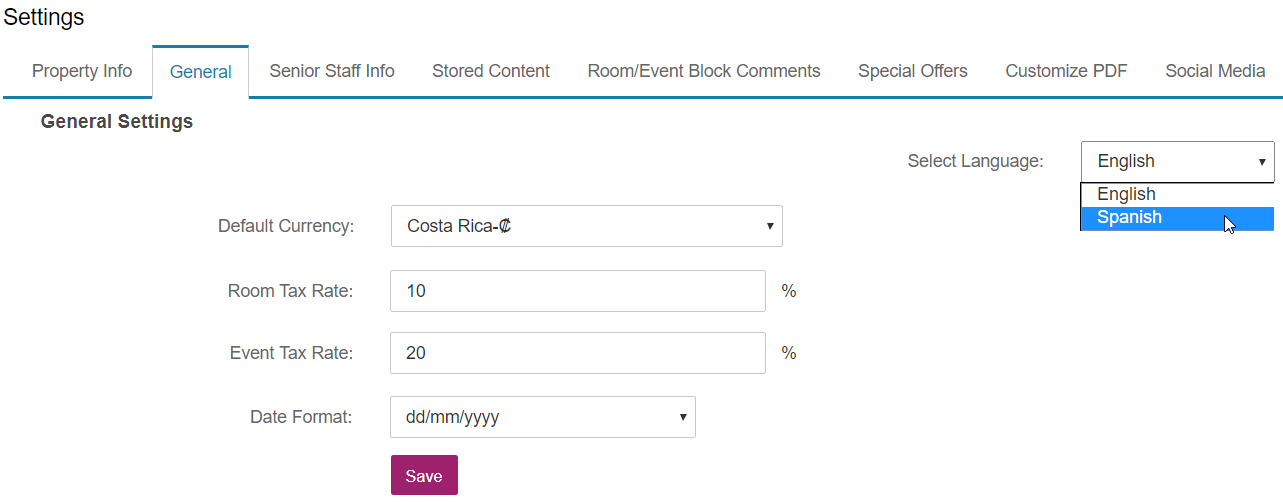Screen dimensions: 1283x503
Task: Go to the Social Media tab
Action: tap(1215, 71)
